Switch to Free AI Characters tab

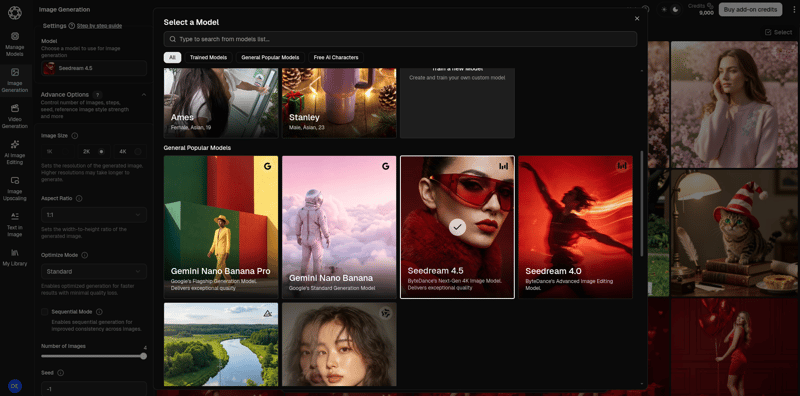tap(336, 58)
